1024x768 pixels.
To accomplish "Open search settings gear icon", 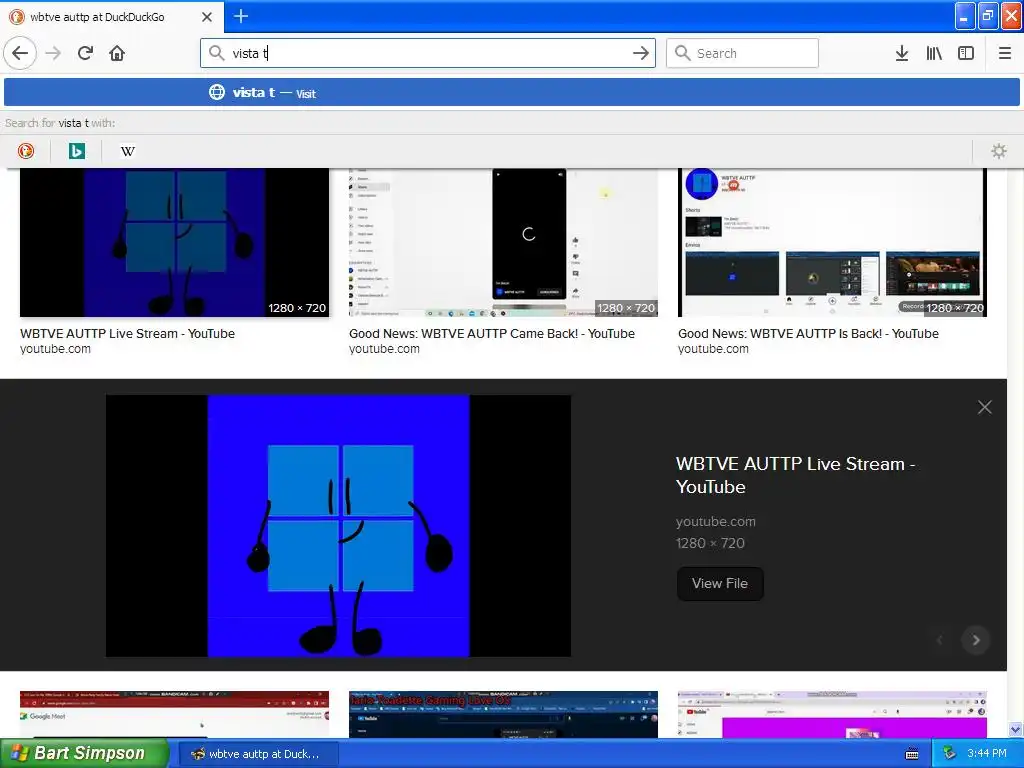I will coord(999,151).
